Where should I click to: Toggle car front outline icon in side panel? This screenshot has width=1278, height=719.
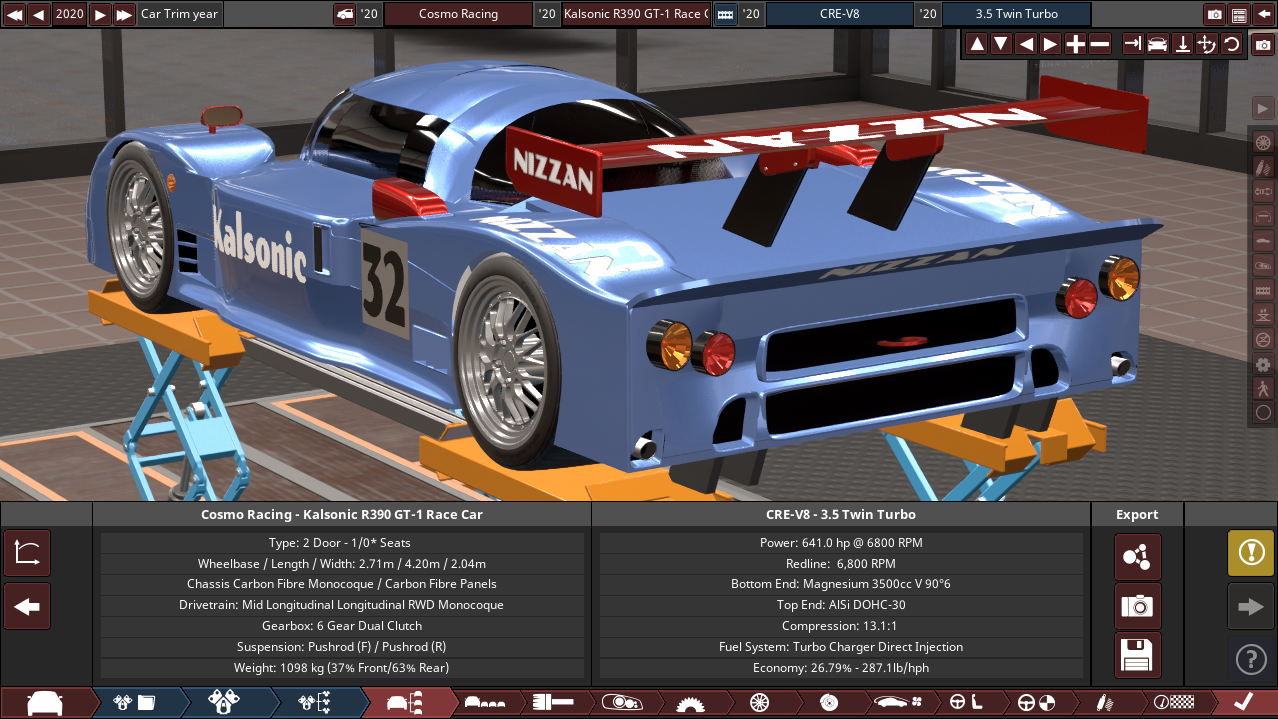point(1263,215)
